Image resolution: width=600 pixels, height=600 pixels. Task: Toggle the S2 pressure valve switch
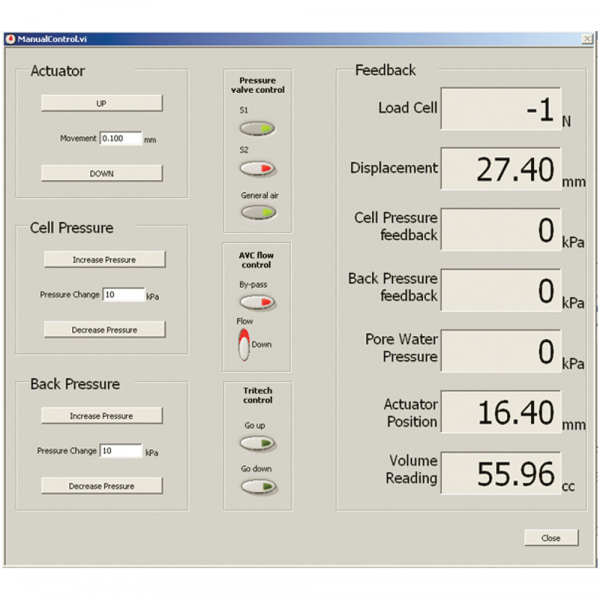[257, 168]
